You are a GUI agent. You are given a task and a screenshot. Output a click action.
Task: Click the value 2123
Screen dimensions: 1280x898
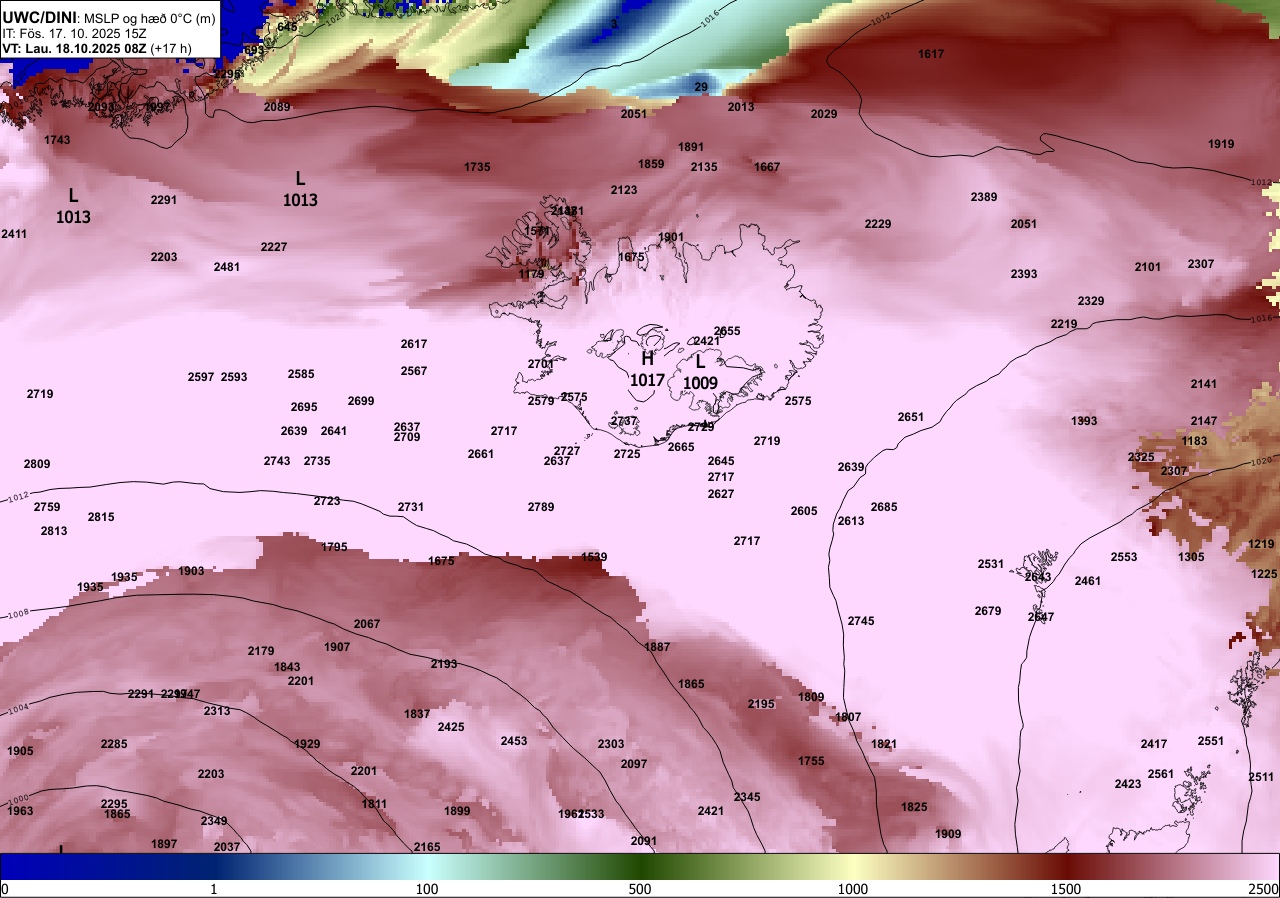click(x=624, y=190)
